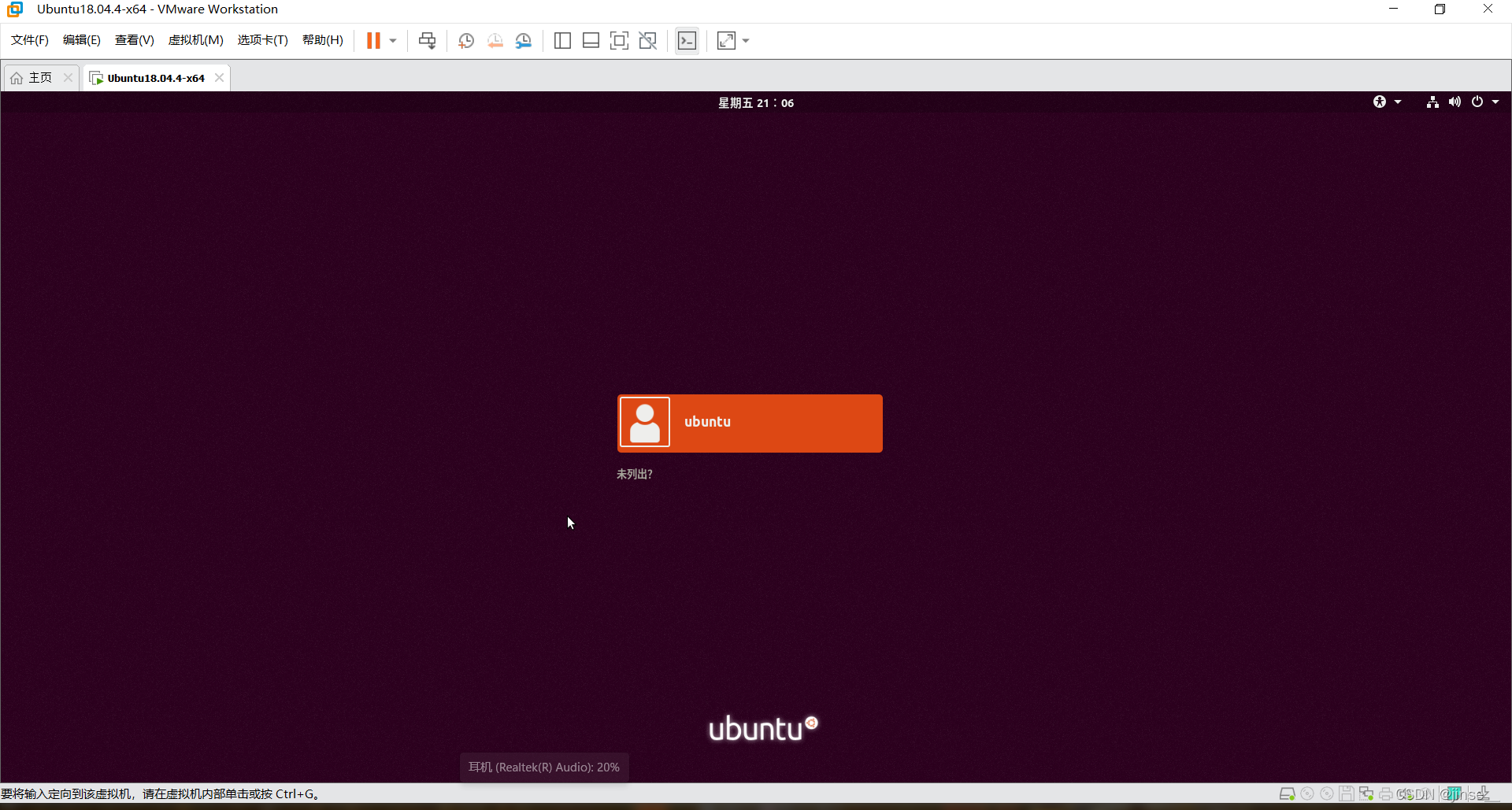Open the 帮助(H) menu

click(323, 40)
